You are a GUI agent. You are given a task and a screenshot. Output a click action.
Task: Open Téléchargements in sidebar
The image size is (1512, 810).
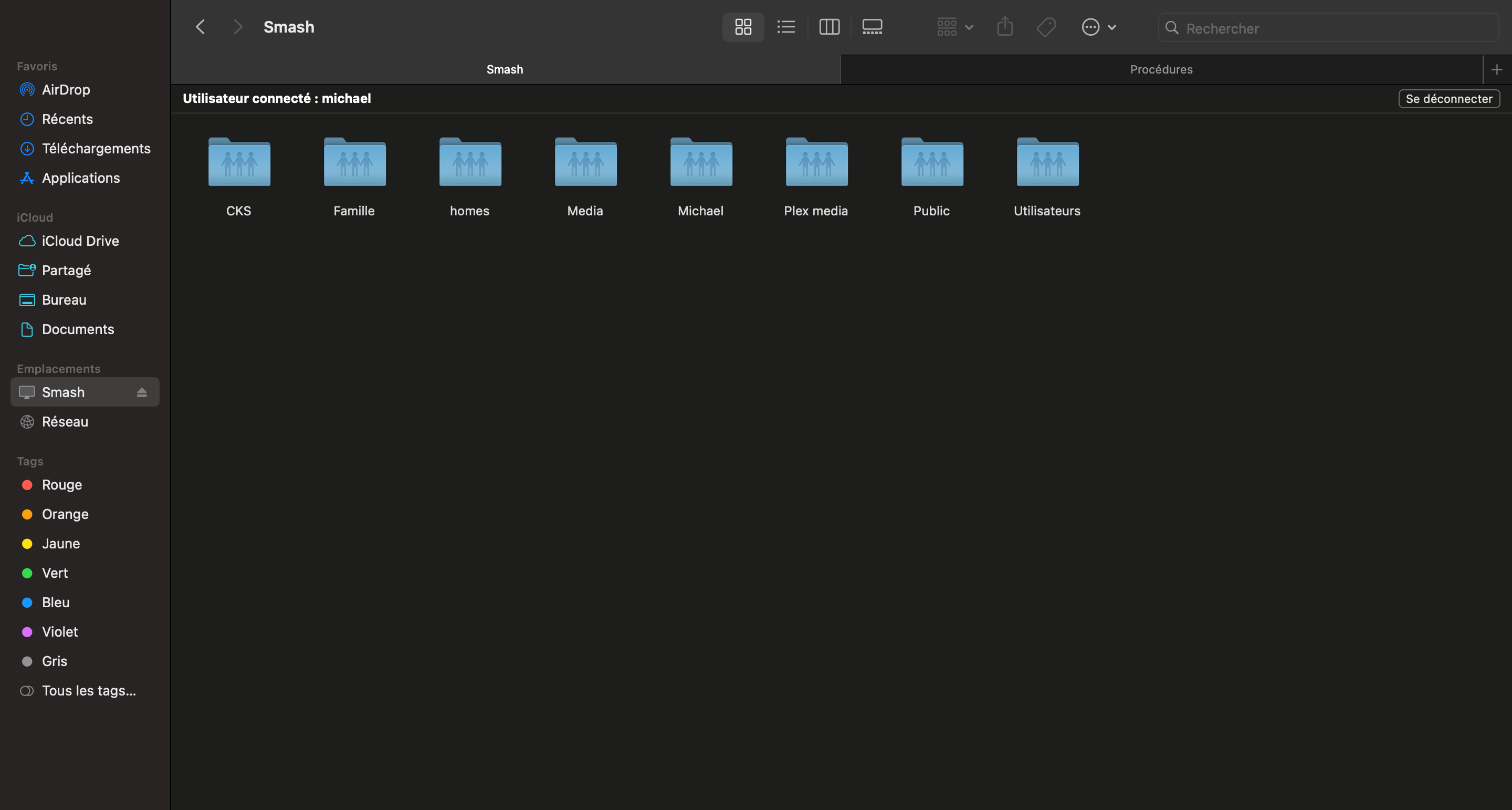[x=96, y=149]
